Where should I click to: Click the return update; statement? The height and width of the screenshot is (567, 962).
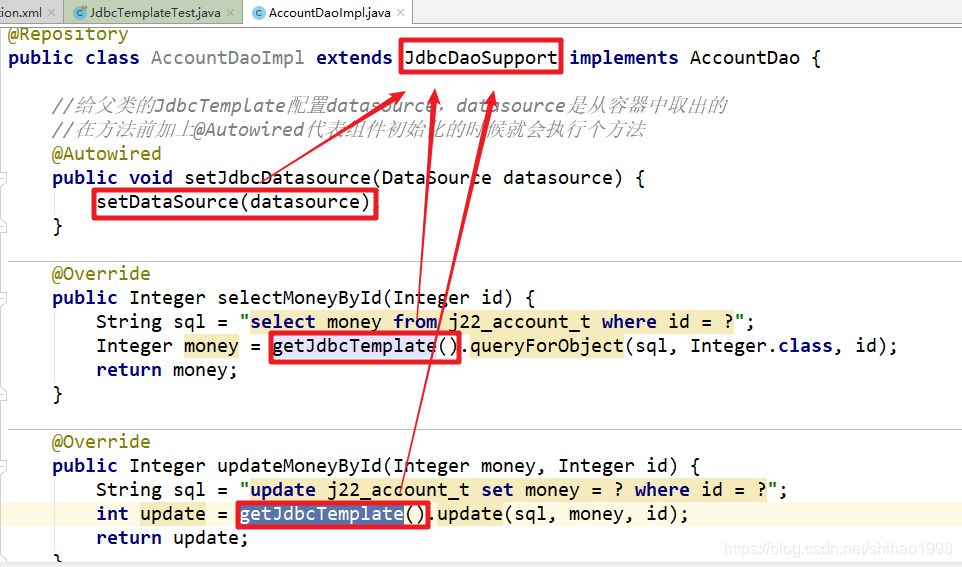[172, 538]
